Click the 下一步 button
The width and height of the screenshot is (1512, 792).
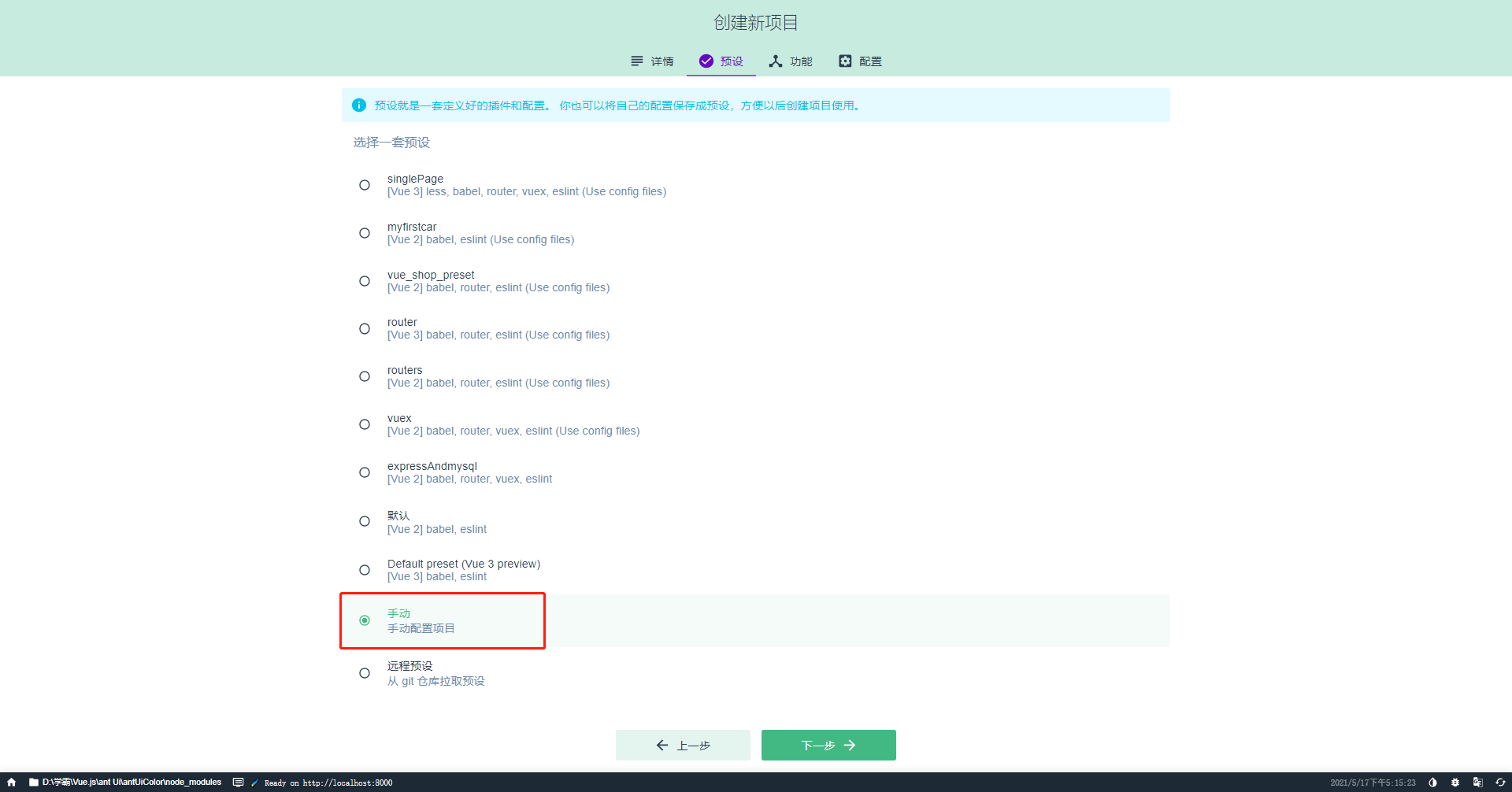[x=828, y=745]
